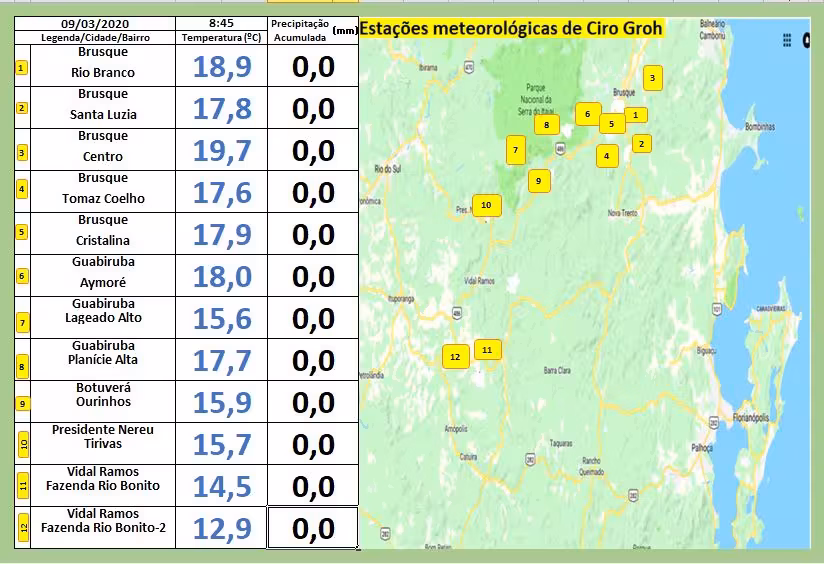Click the 8:45 time cell

221,22
